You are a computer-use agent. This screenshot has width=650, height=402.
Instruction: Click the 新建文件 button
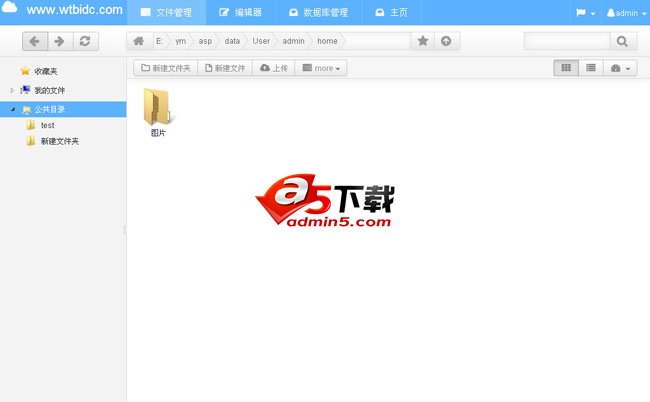[x=225, y=68]
